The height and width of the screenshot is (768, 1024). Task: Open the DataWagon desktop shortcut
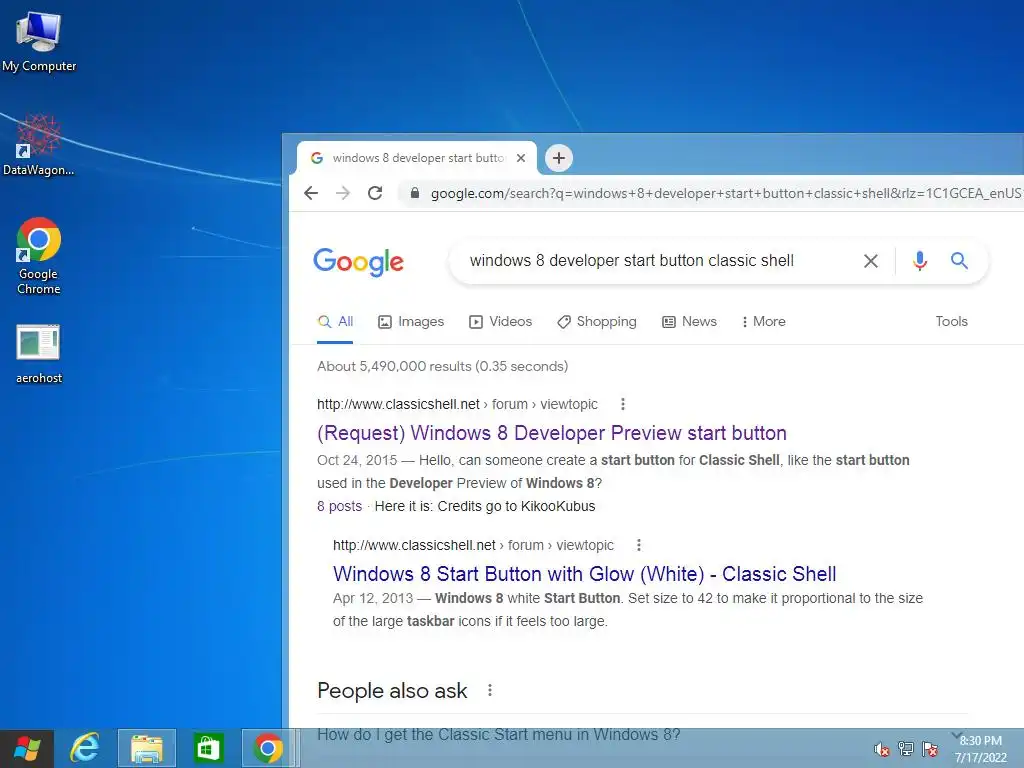[x=39, y=145]
